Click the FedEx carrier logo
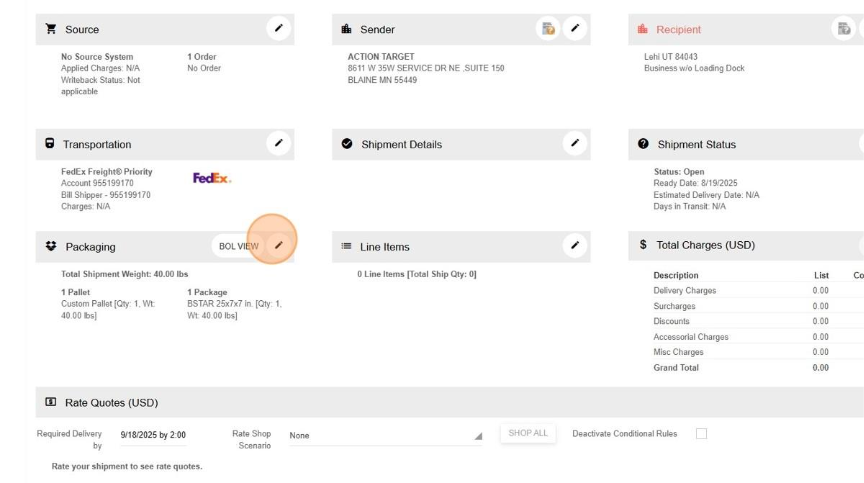The image size is (864, 483). tap(212, 178)
